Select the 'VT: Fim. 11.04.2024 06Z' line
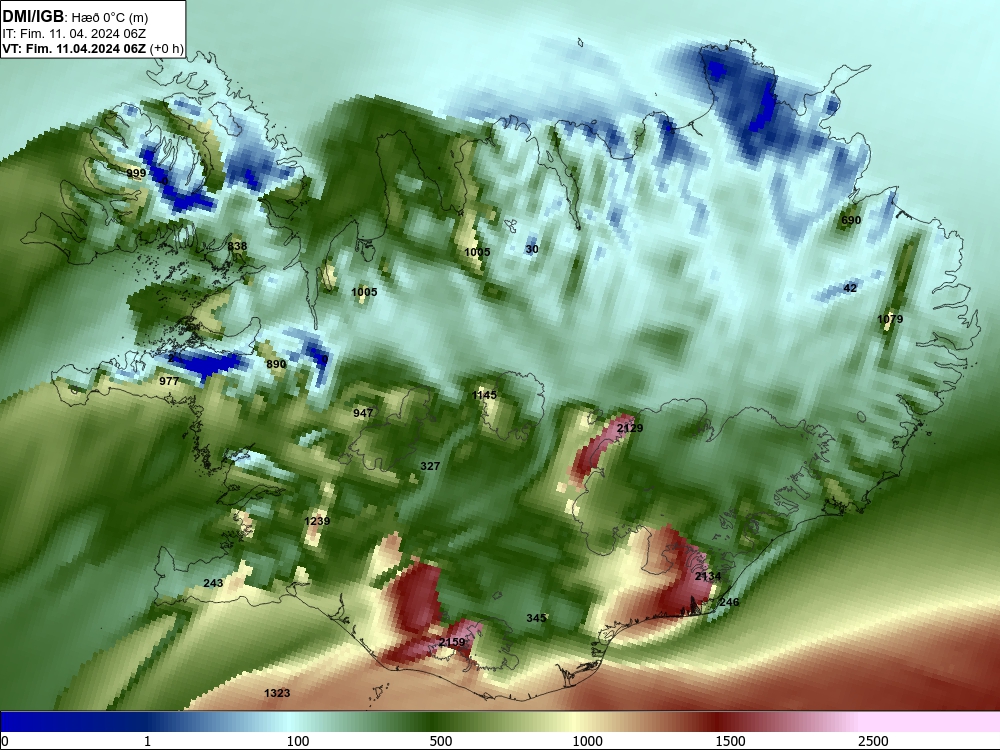This screenshot has width=1000, height=750. tap(74, 48)
